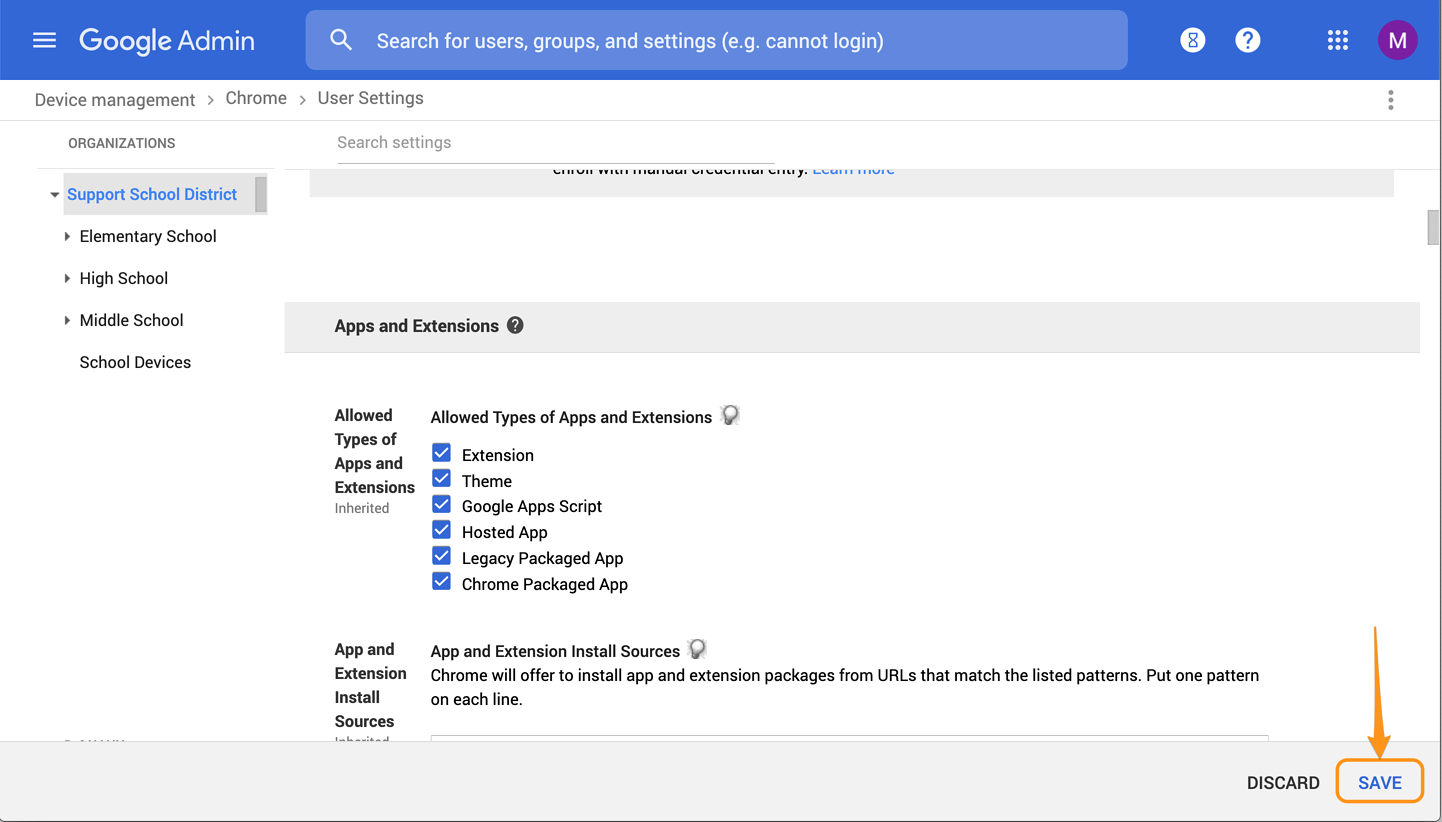This screenshot has height=822, width=1442.
Task: Uncheck the Extension checkbox
Action: pyautogui.click(x=441, y=453)
